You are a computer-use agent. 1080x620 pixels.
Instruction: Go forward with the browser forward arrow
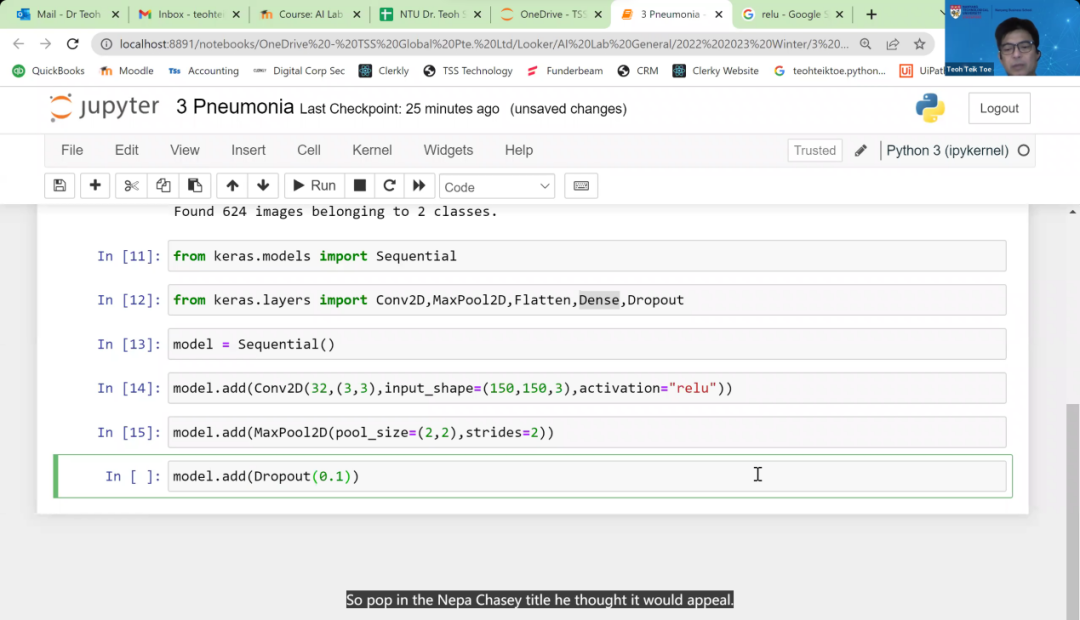(45, 44)
